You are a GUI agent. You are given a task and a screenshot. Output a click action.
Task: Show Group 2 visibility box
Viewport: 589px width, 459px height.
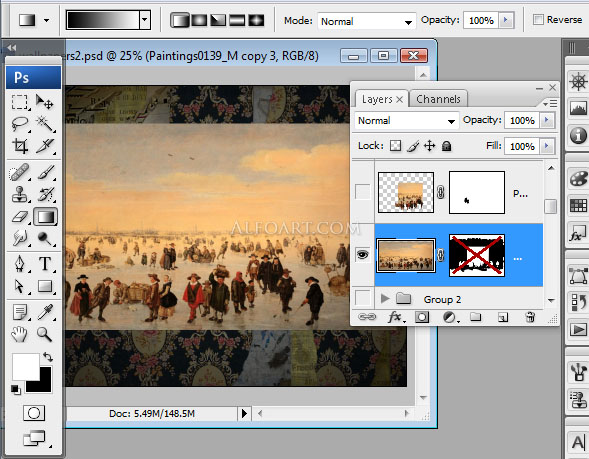(x=362, y=299)
